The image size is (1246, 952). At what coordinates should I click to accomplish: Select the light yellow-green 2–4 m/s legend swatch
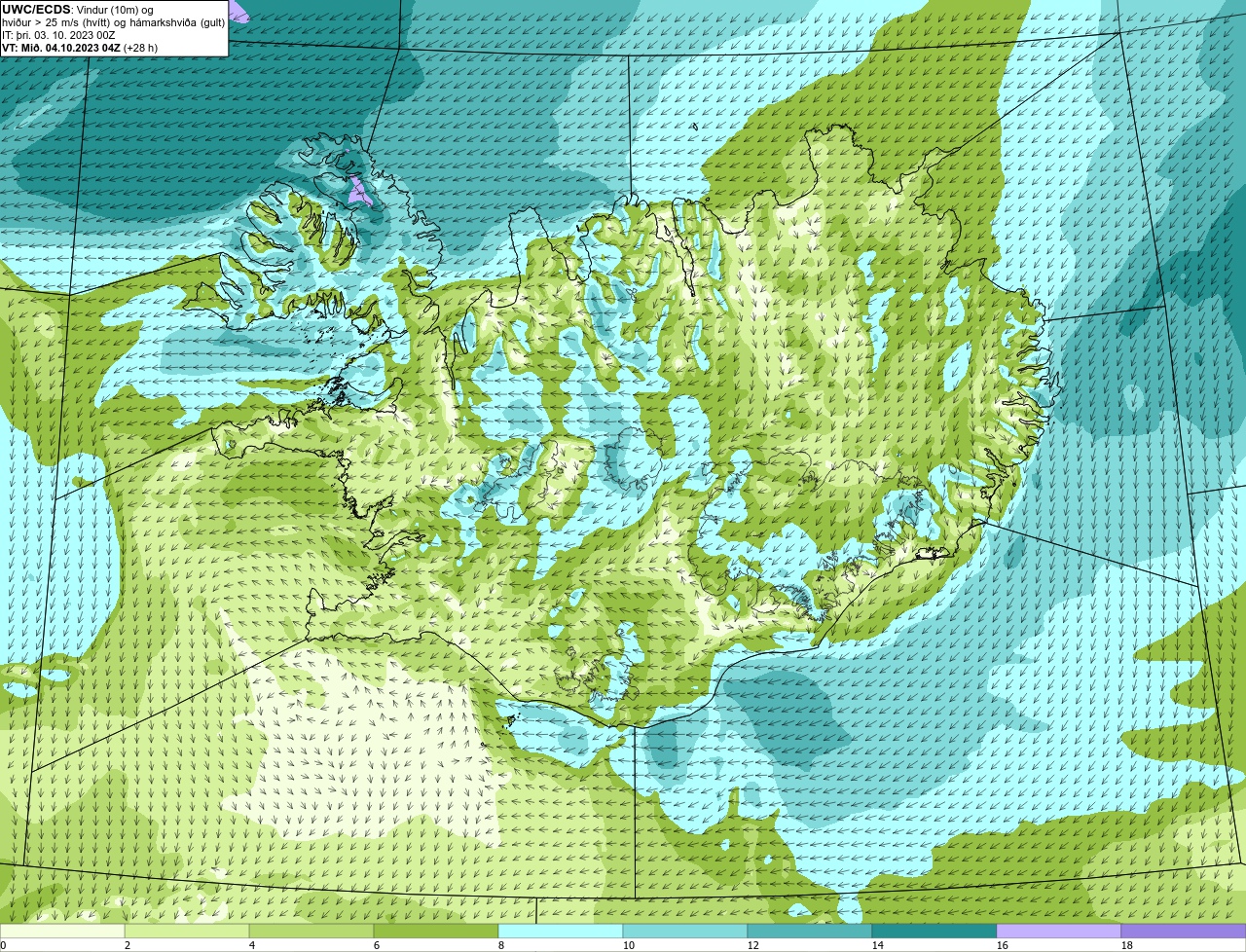click(188, 932)
